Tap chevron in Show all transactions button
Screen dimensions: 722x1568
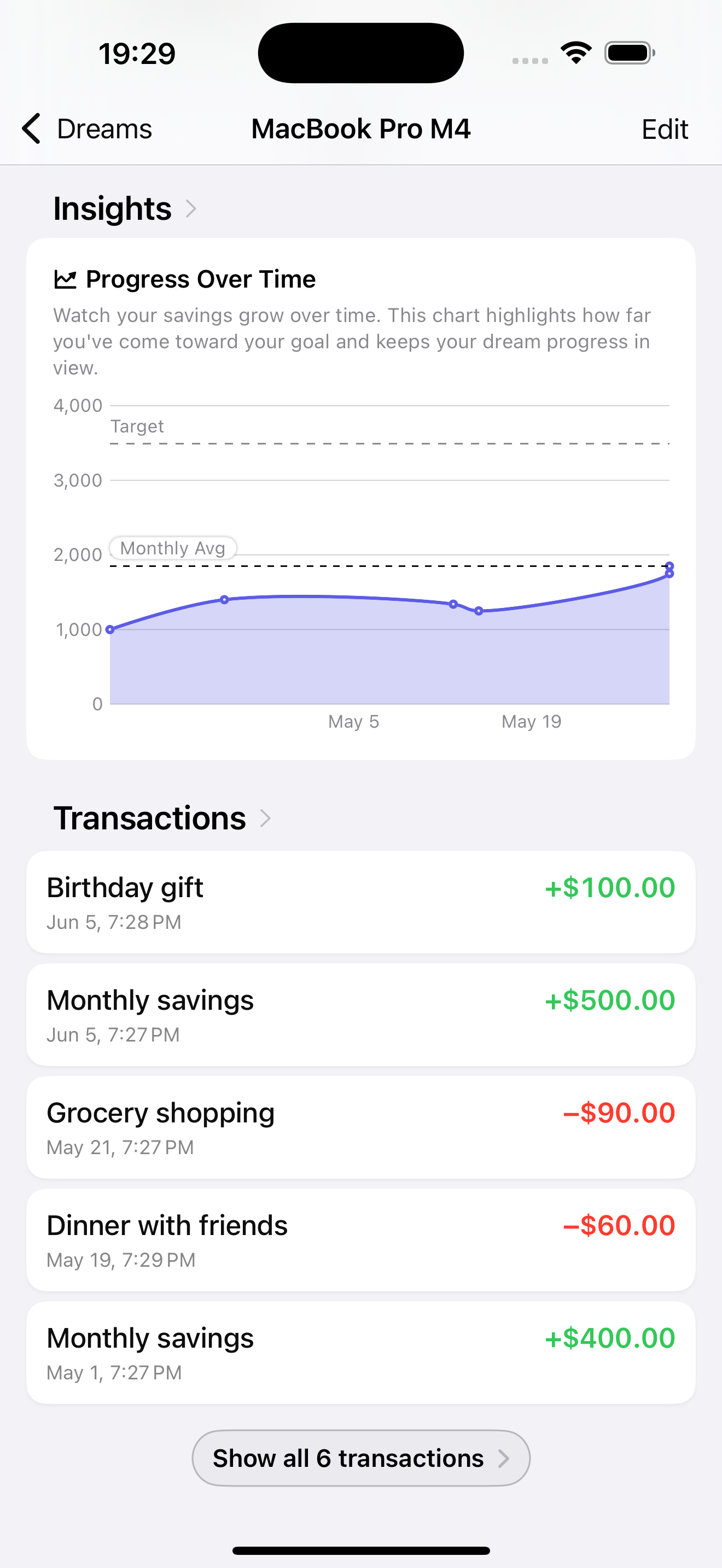pos(503,1458)
